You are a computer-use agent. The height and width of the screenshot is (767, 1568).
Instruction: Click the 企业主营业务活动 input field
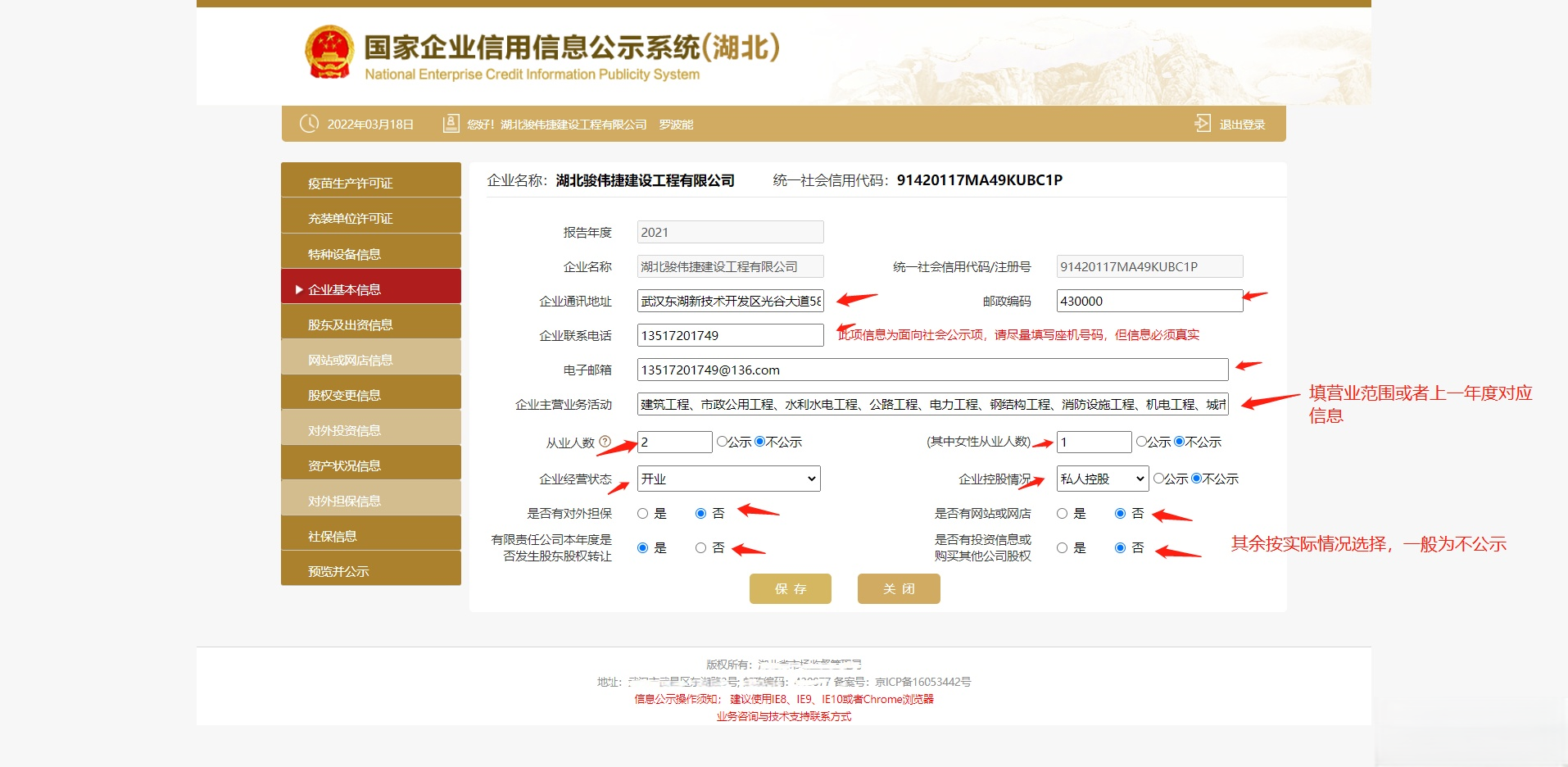pos(933,404)
